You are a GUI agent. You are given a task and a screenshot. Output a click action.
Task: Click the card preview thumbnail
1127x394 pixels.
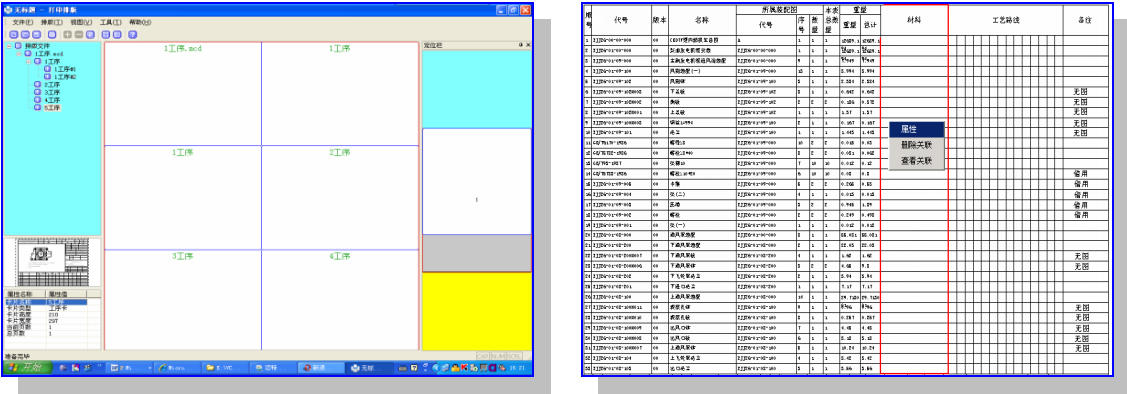51,262
